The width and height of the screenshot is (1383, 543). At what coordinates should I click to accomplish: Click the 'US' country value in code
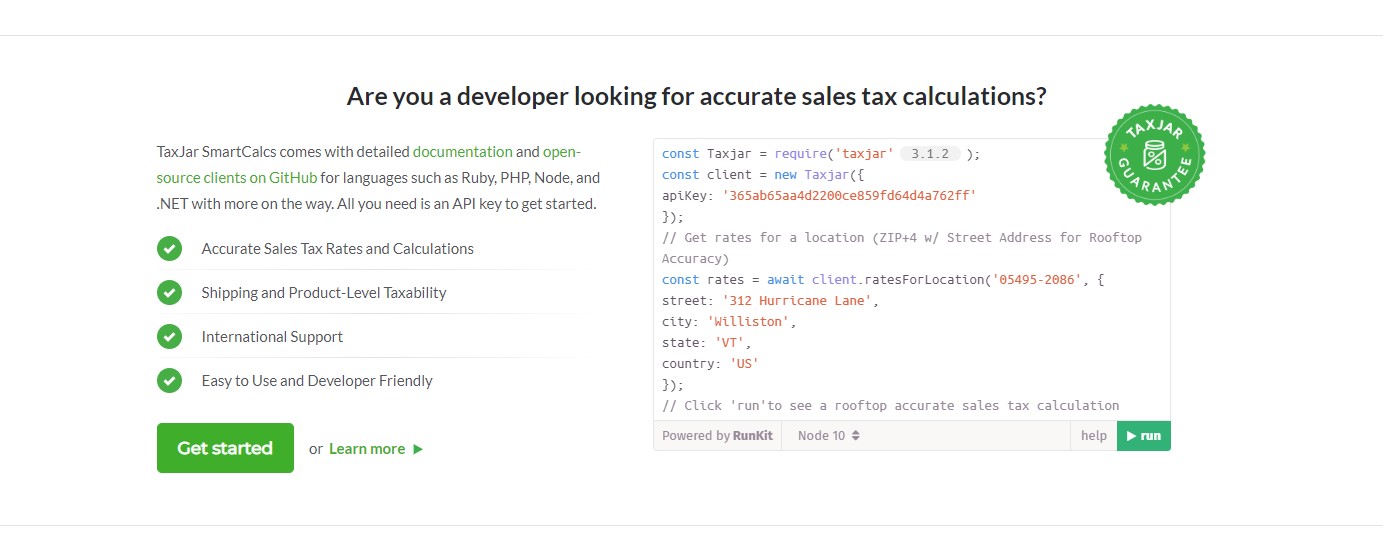[x=744, y=364]
